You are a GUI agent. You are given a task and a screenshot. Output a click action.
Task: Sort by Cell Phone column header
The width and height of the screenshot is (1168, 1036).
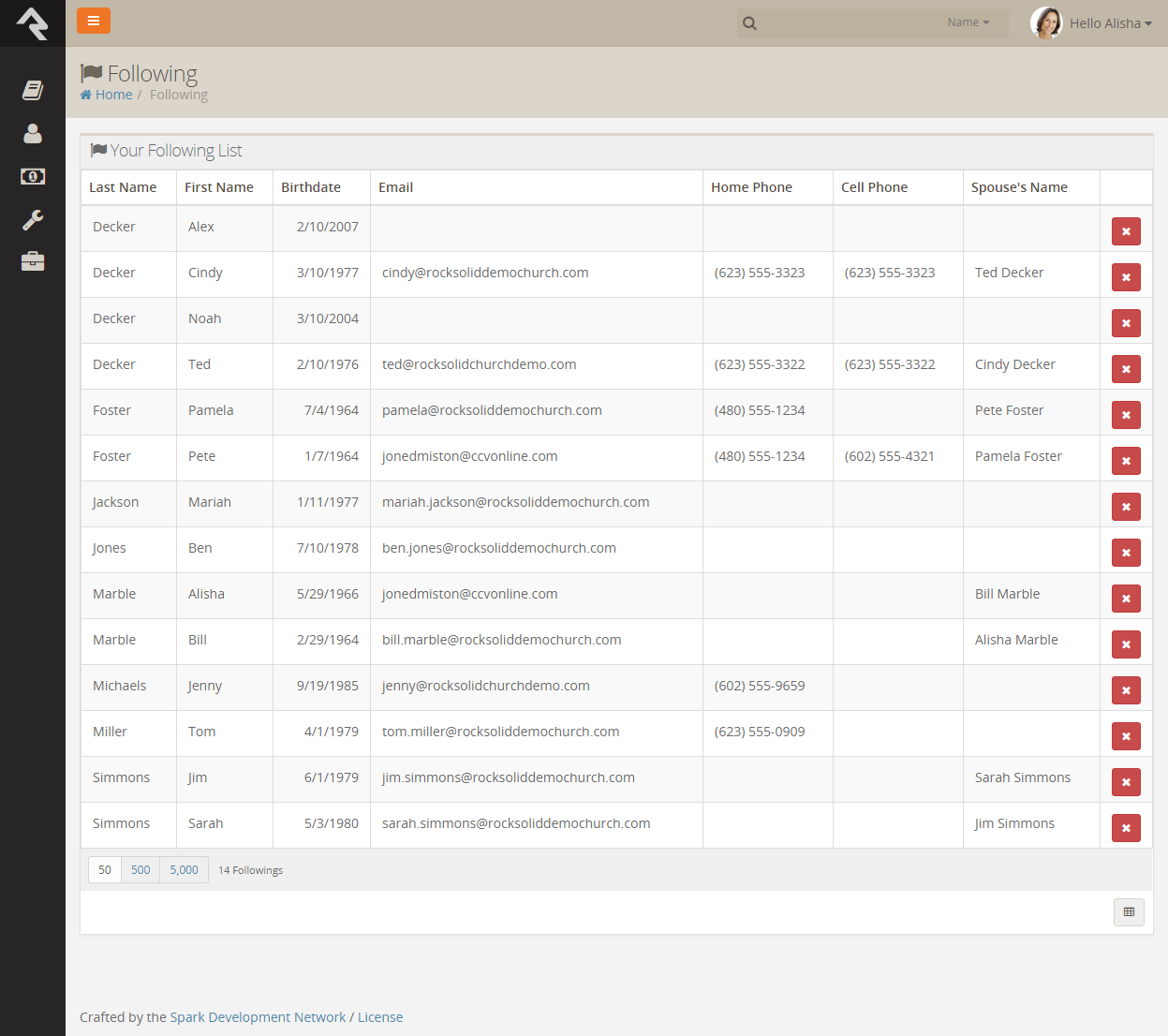click(x=874, y=187)
